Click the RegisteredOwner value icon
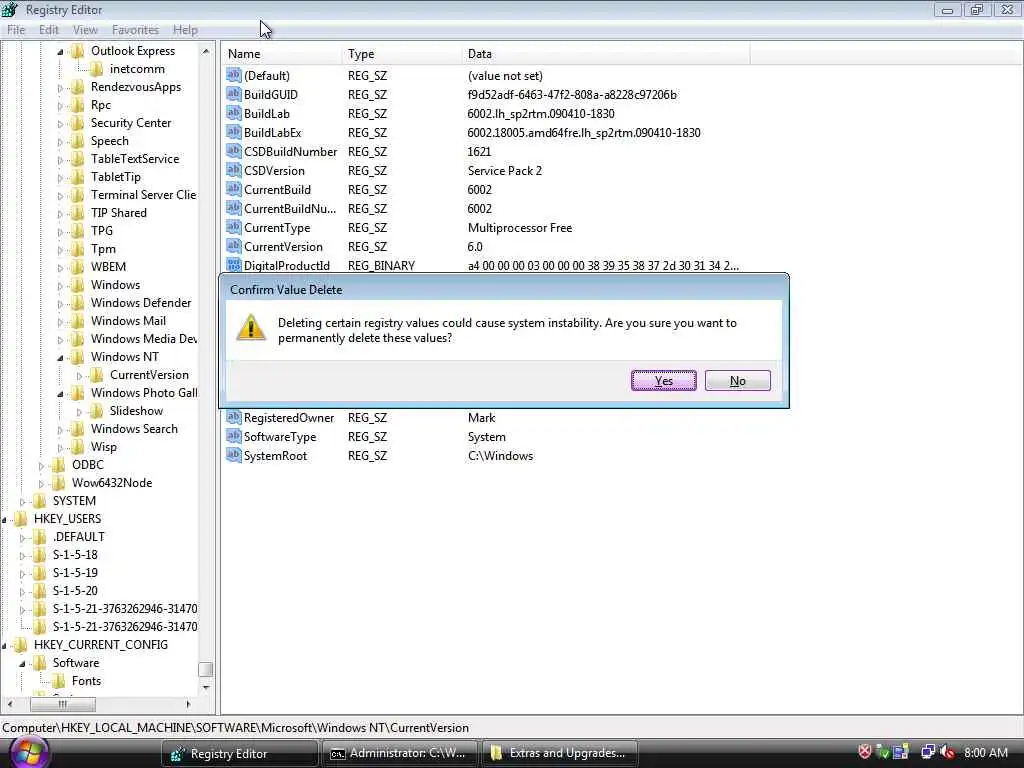This screenshot has width=1024, height=768. [234, 417]
